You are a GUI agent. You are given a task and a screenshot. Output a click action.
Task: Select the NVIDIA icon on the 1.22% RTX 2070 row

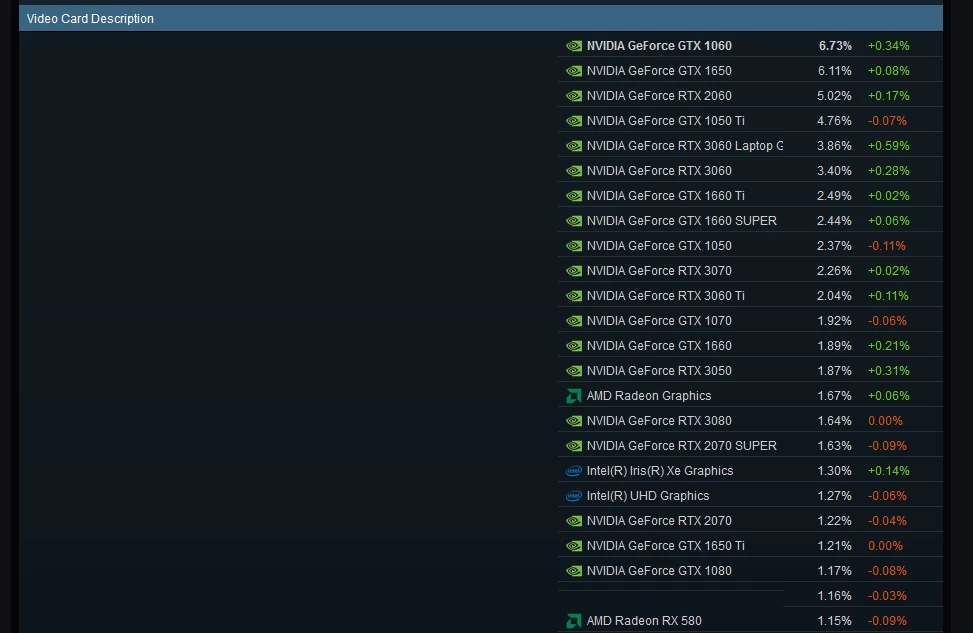[574, 521]
